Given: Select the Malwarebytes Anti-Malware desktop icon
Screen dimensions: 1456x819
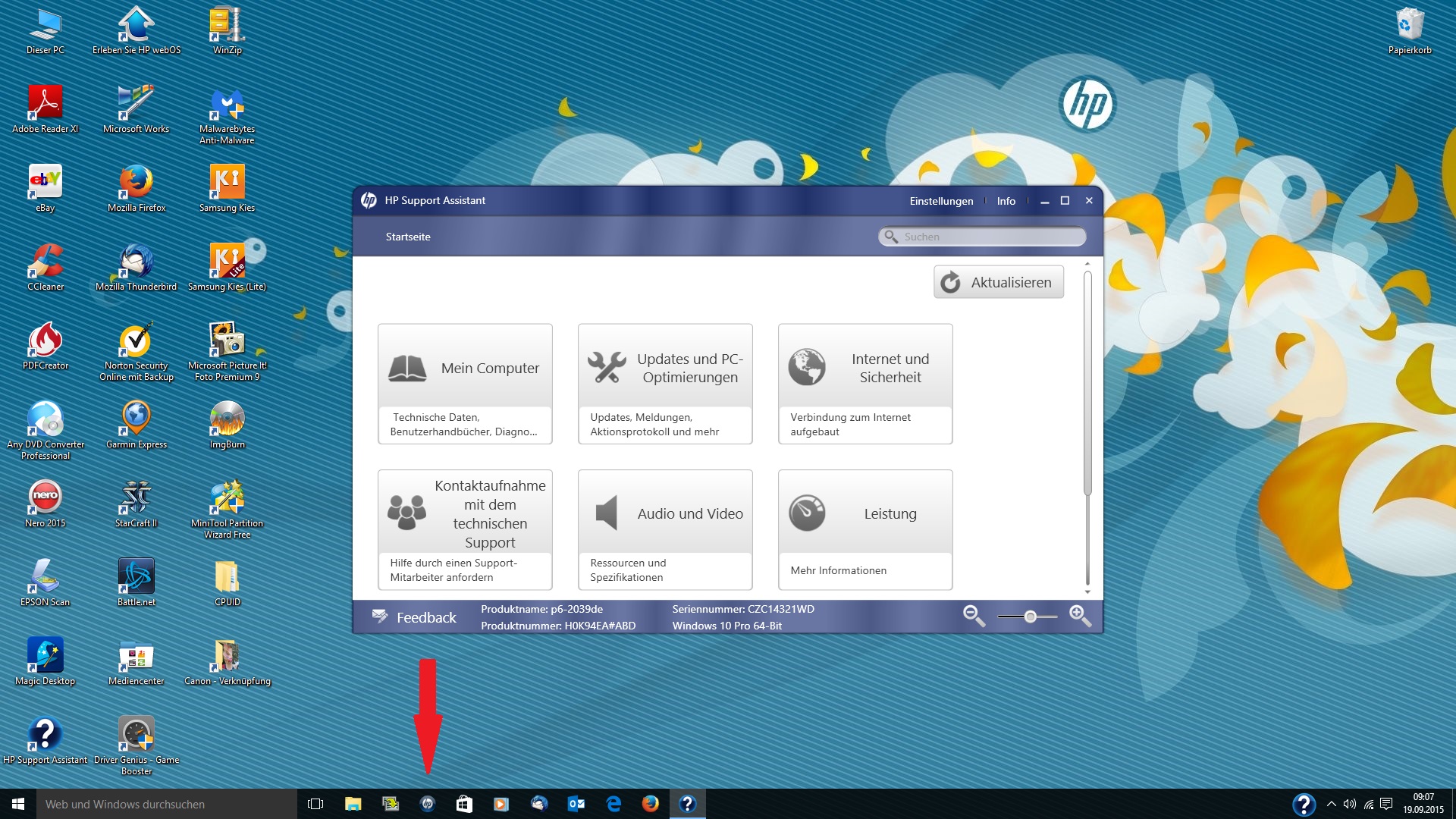Looking at the screenshot, I should pyautogui.click(x=227, y=115).
